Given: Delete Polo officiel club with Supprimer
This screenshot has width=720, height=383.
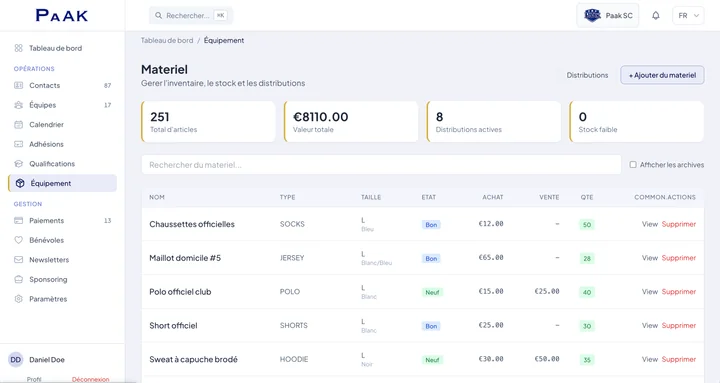Looking at the screenshot, I should pyautogui.click(x=679, y=292).
